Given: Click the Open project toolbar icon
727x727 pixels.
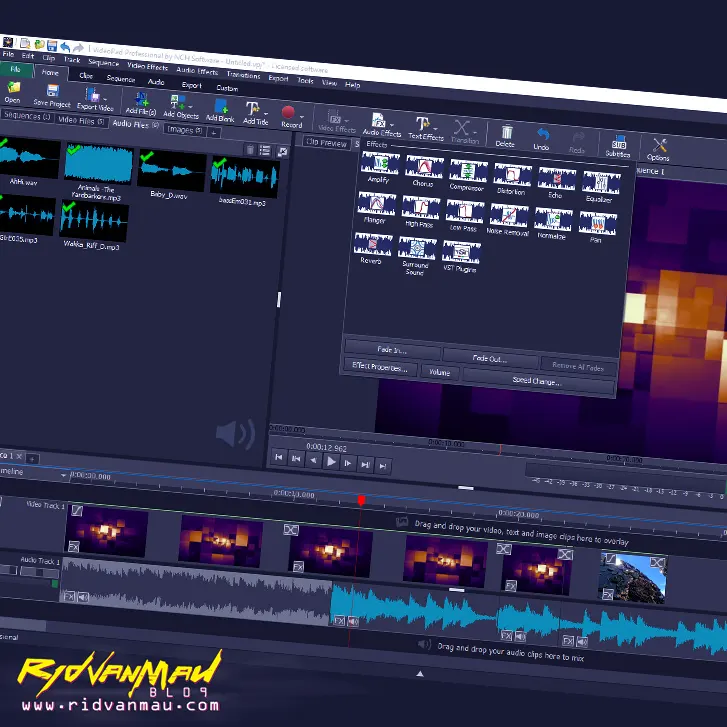Looking at the screenshot, I should point(13,91).
